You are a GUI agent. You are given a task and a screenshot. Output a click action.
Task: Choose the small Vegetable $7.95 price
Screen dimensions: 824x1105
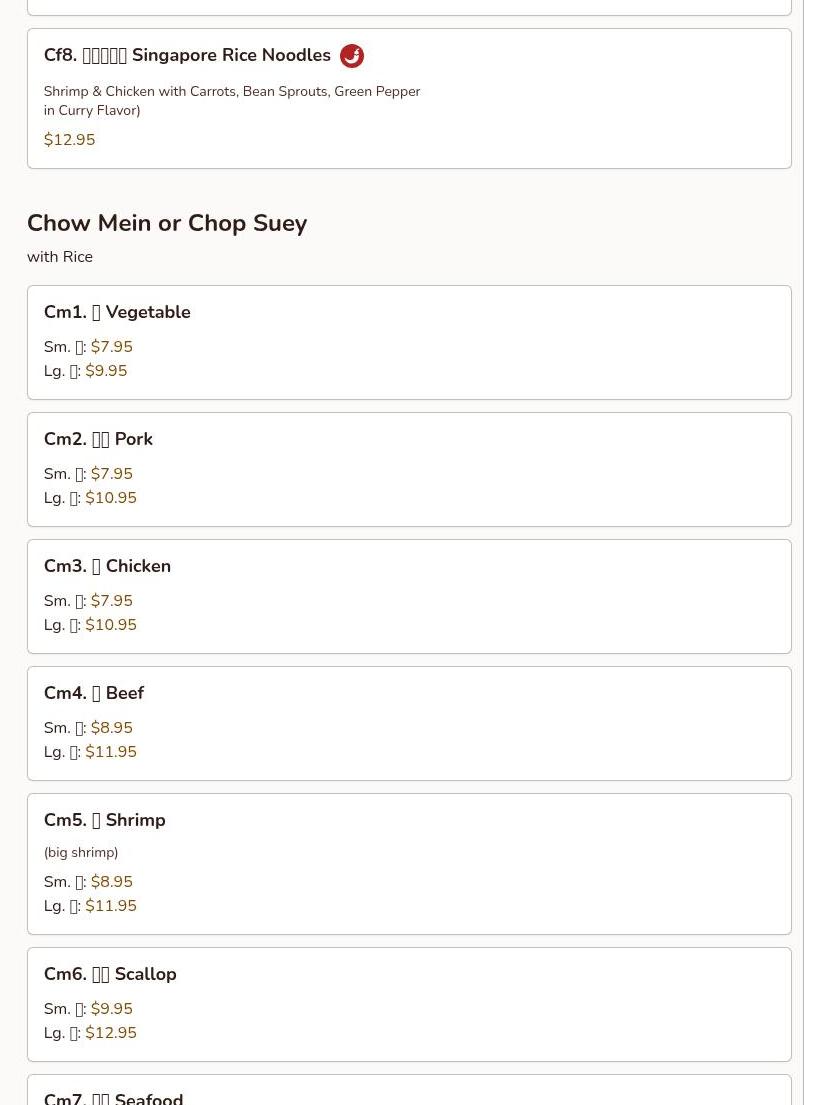coord(111,347)
